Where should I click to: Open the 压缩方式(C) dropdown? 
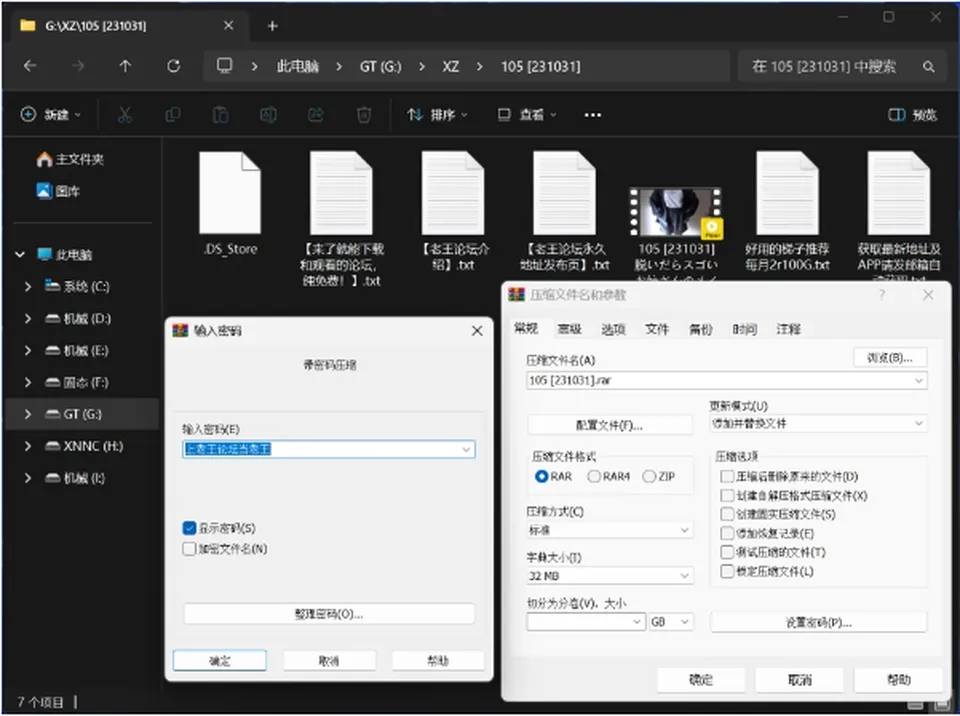610,530
